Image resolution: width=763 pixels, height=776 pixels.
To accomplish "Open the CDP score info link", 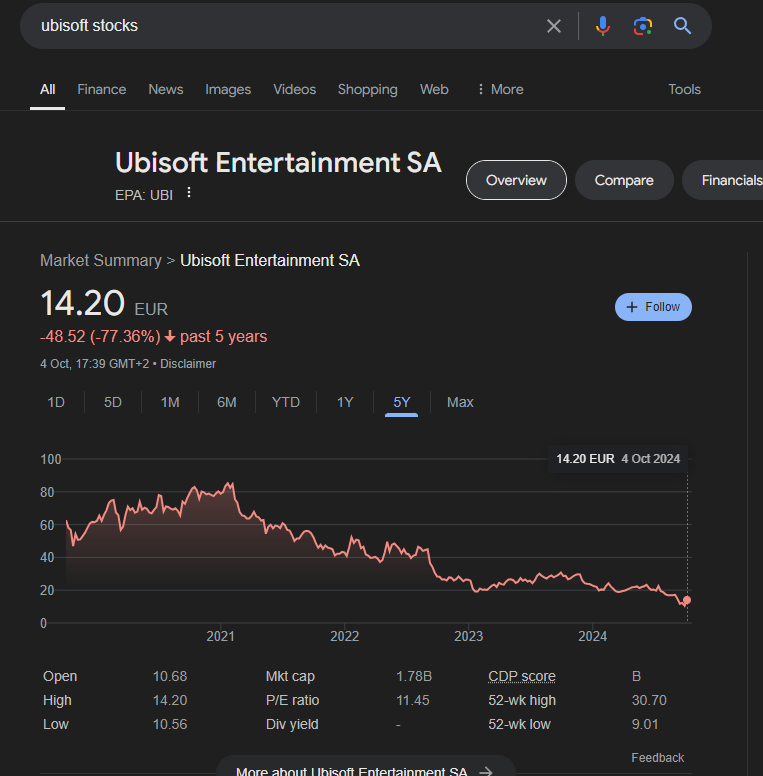I will tap(522, 676).
